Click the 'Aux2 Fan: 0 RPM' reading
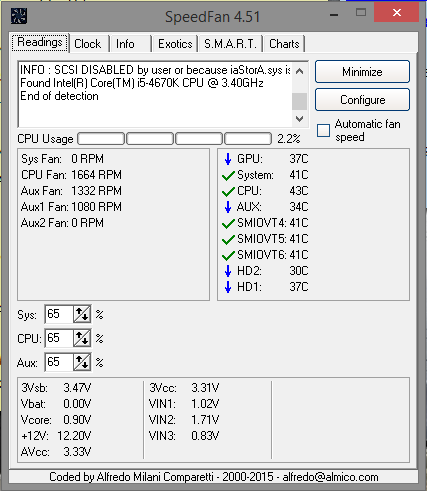 [x=62, y=223]
